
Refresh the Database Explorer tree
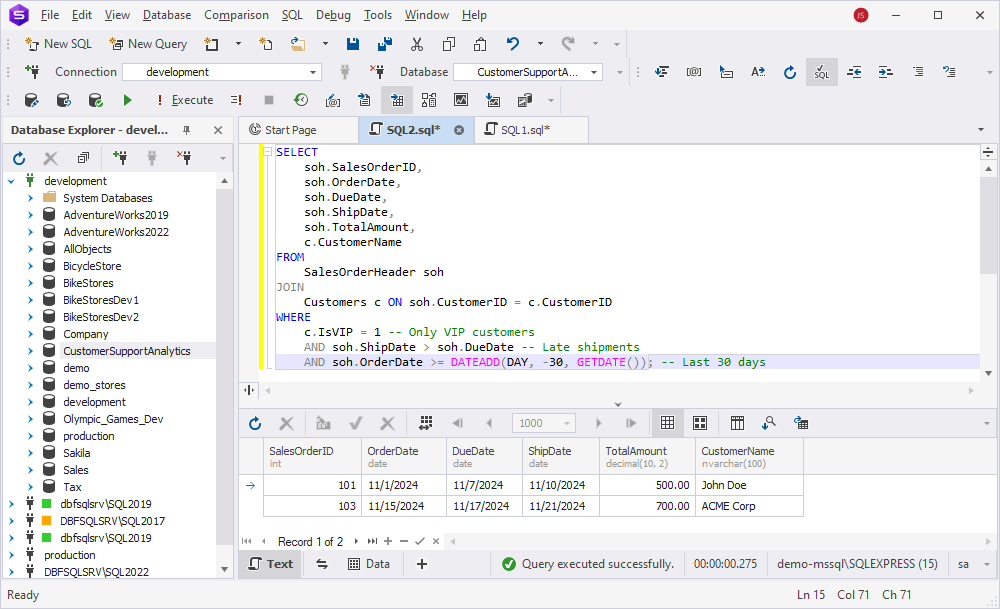point(19,158)
